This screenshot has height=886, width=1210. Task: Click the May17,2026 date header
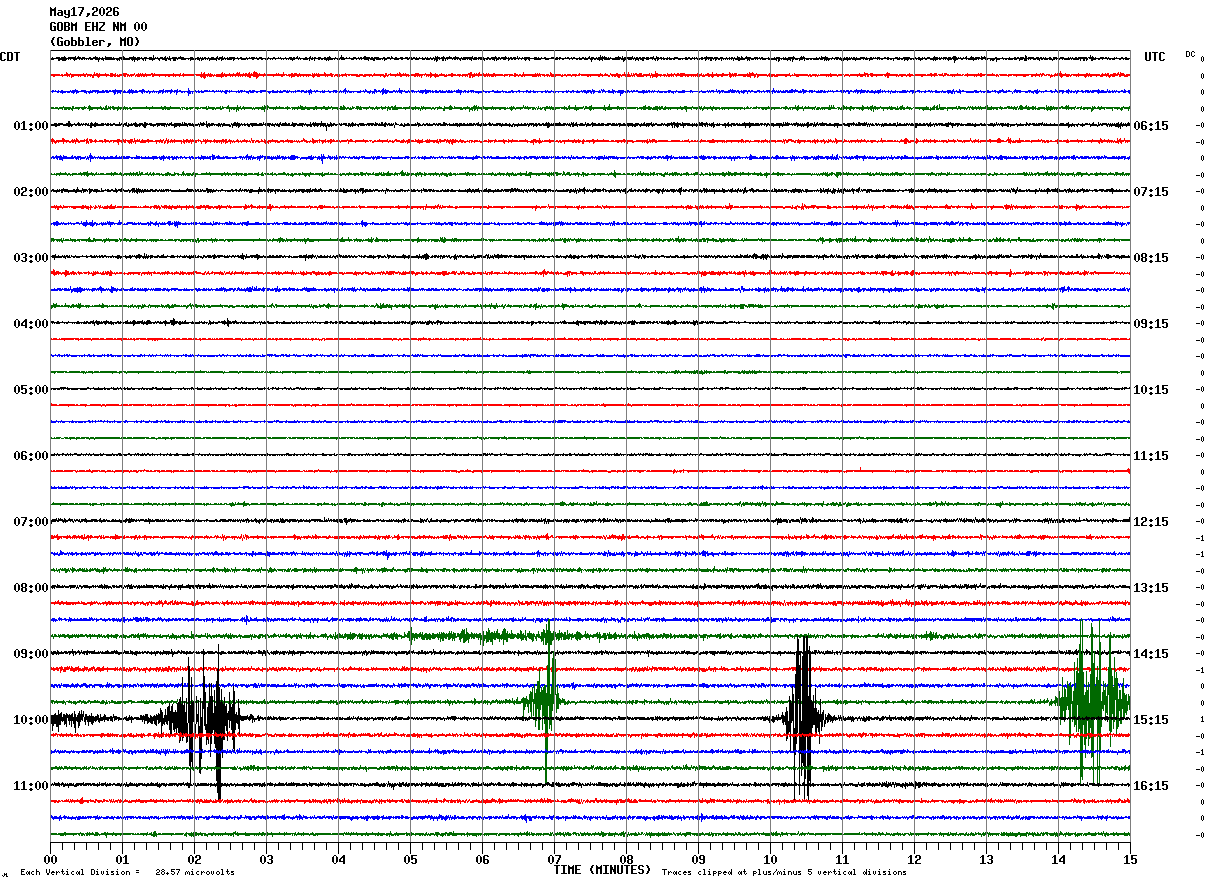84,12
